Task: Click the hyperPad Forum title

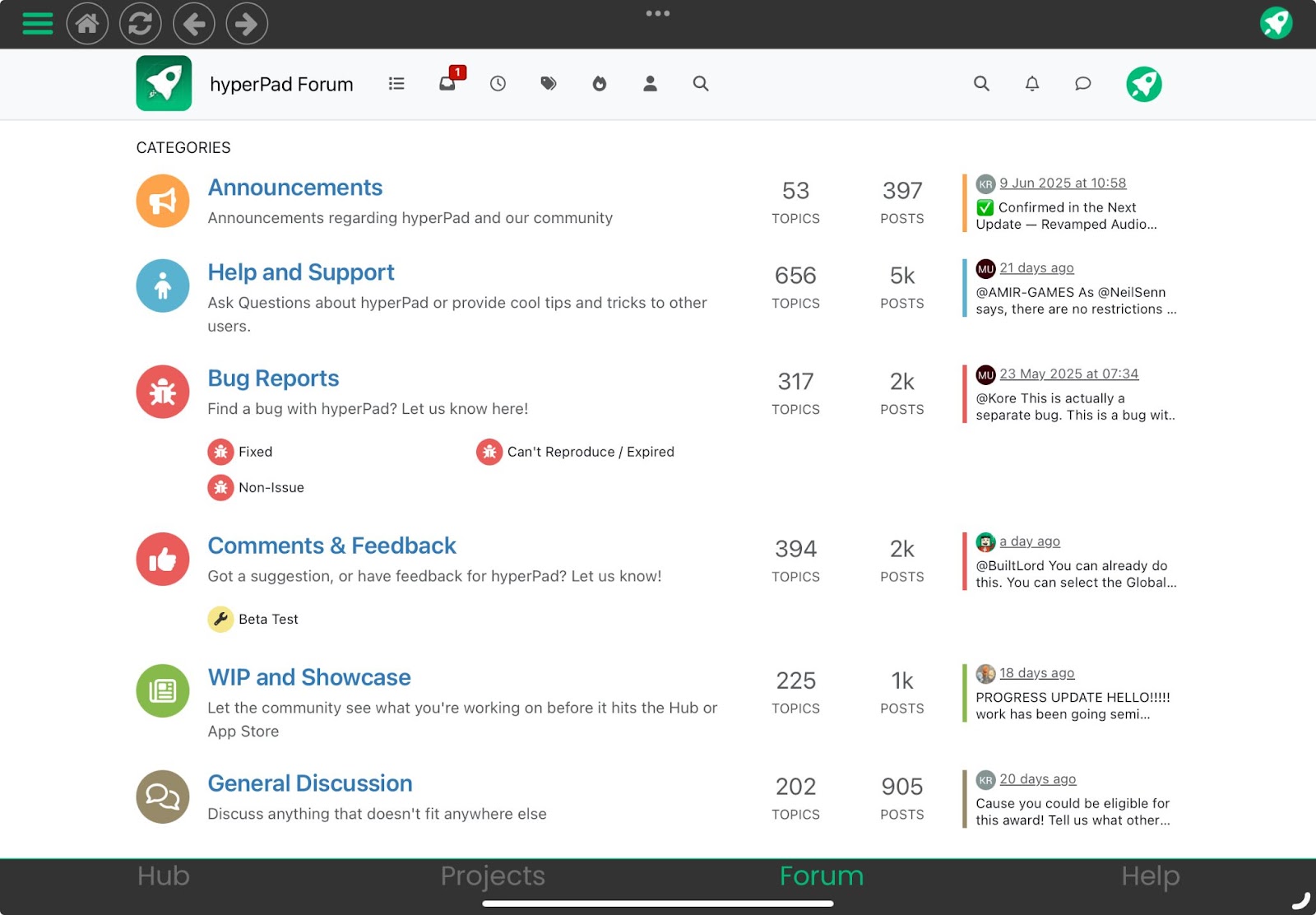Action: tap(281, 84)
